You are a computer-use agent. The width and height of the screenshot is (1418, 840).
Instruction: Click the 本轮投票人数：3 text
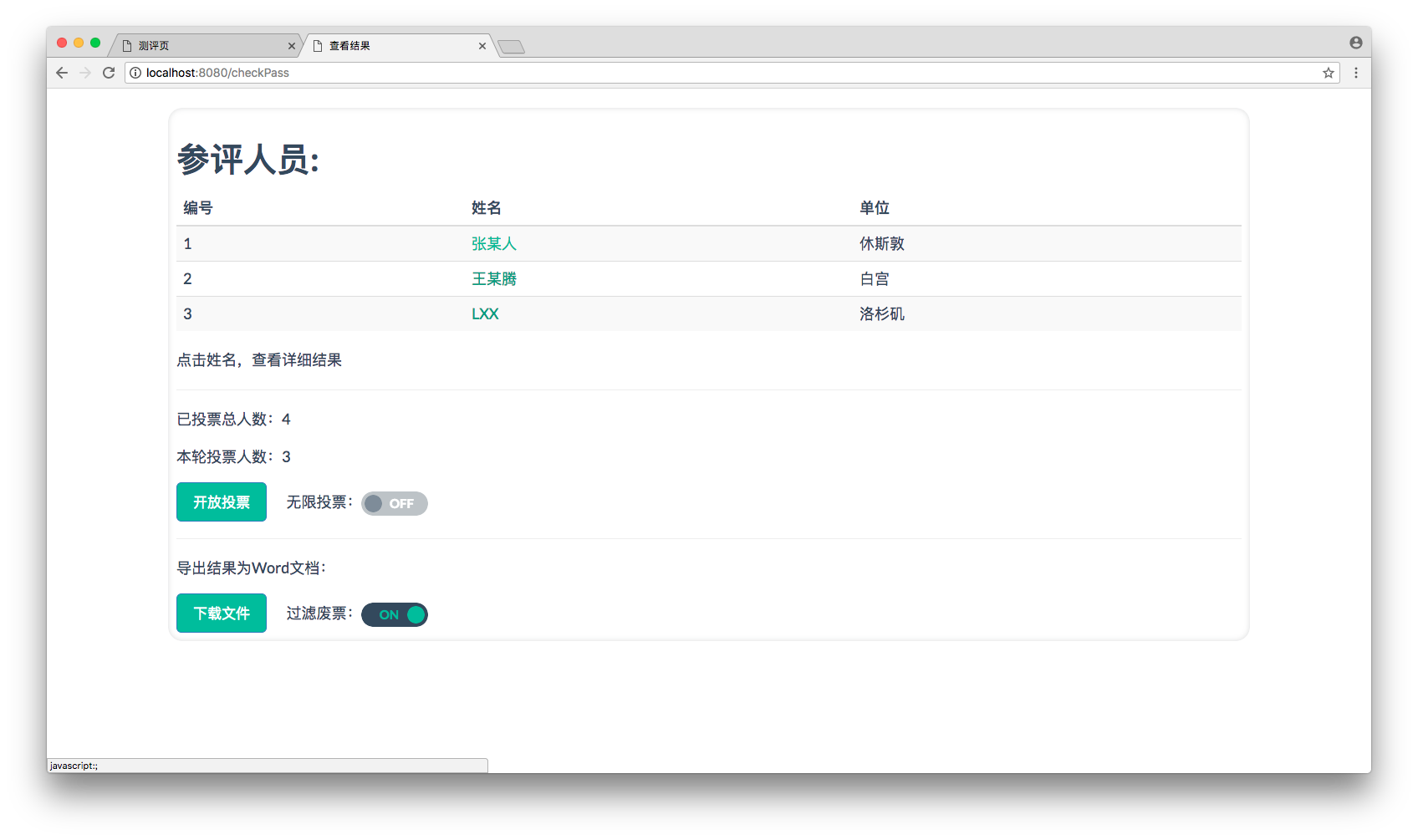coord(234,456)
